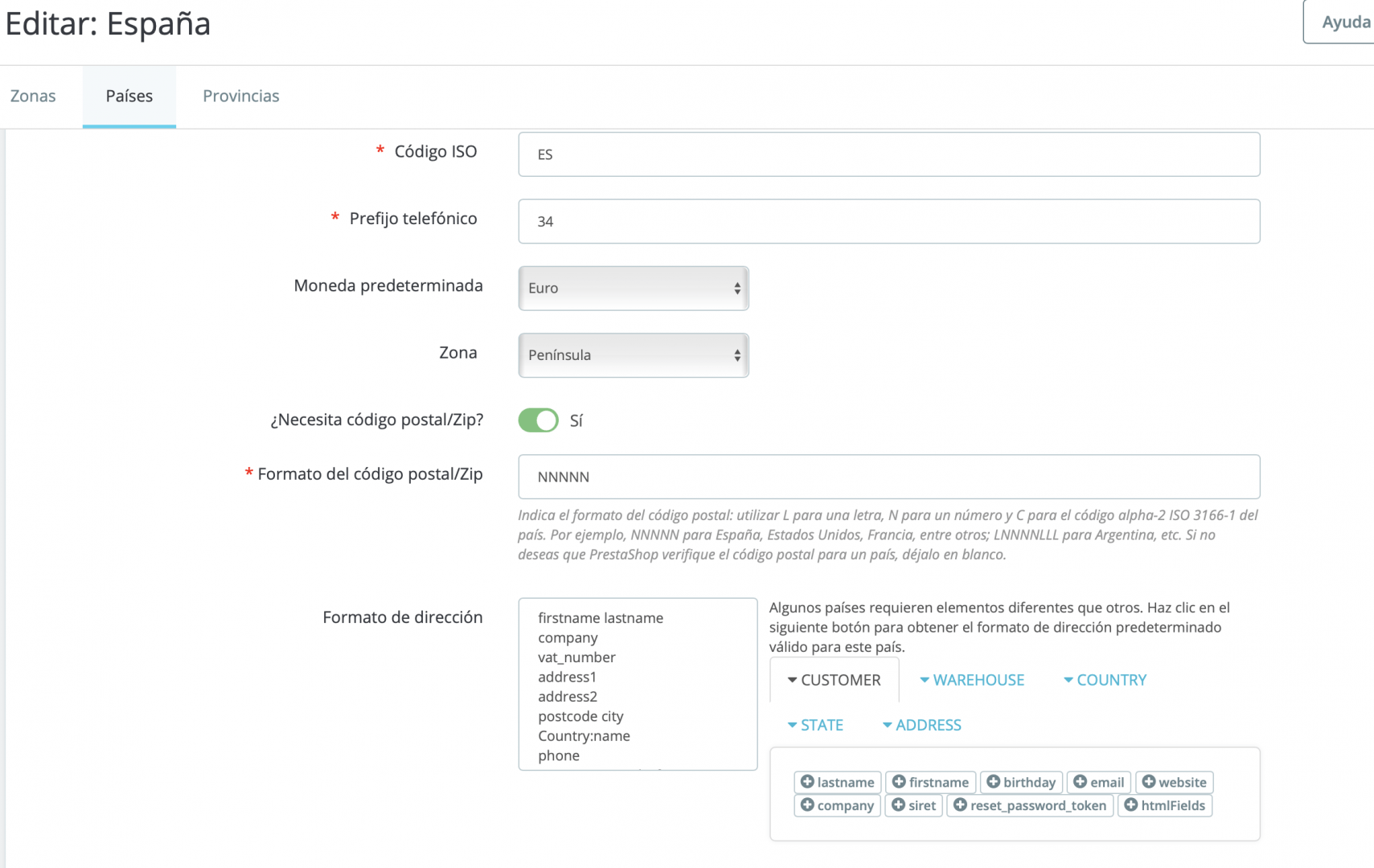Click plus icon on birthday tag

(x=993, y=782)
